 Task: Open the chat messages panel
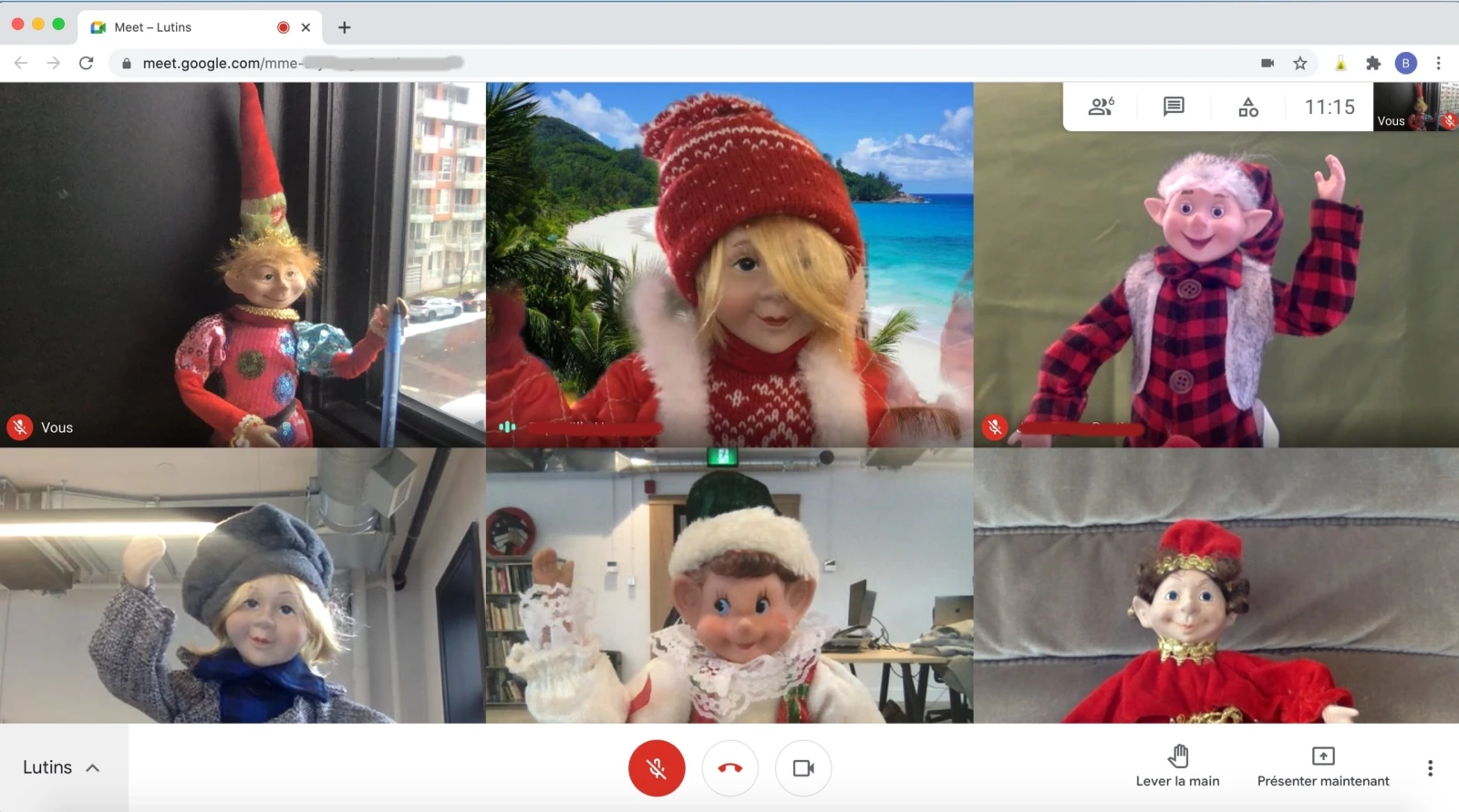pos(1174,107)
